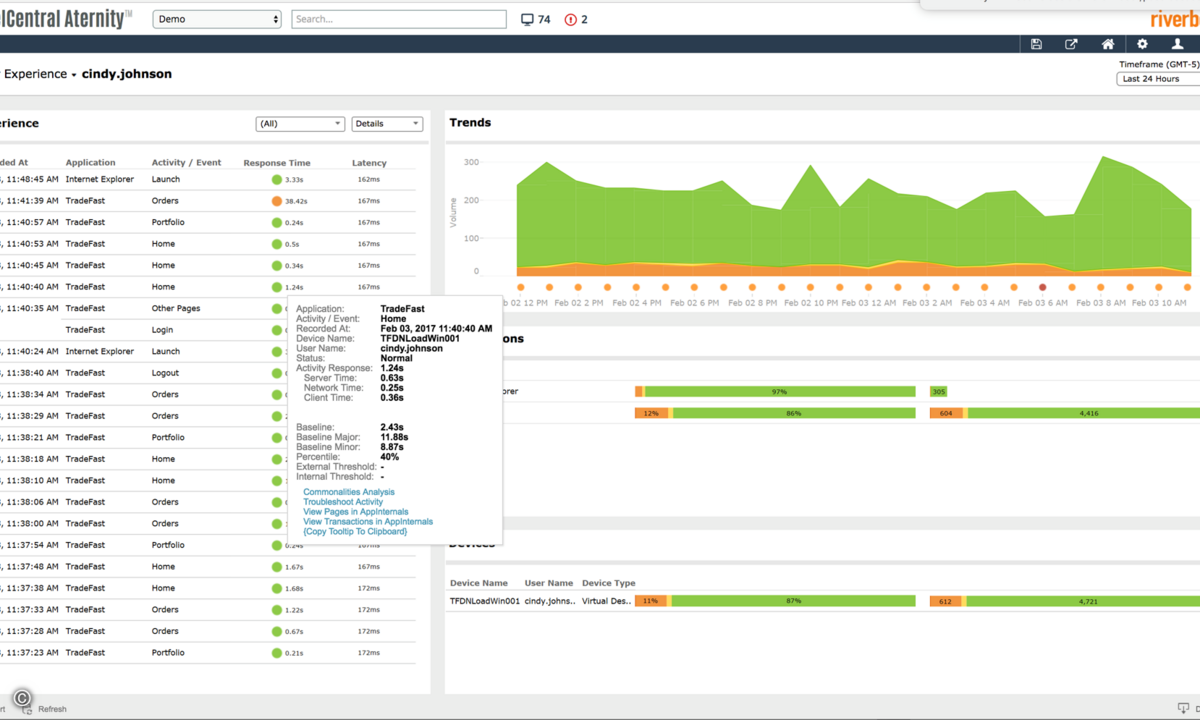The image size is (1200, 720).
Task: Expand the Experience caret menu
Action: 74,75
